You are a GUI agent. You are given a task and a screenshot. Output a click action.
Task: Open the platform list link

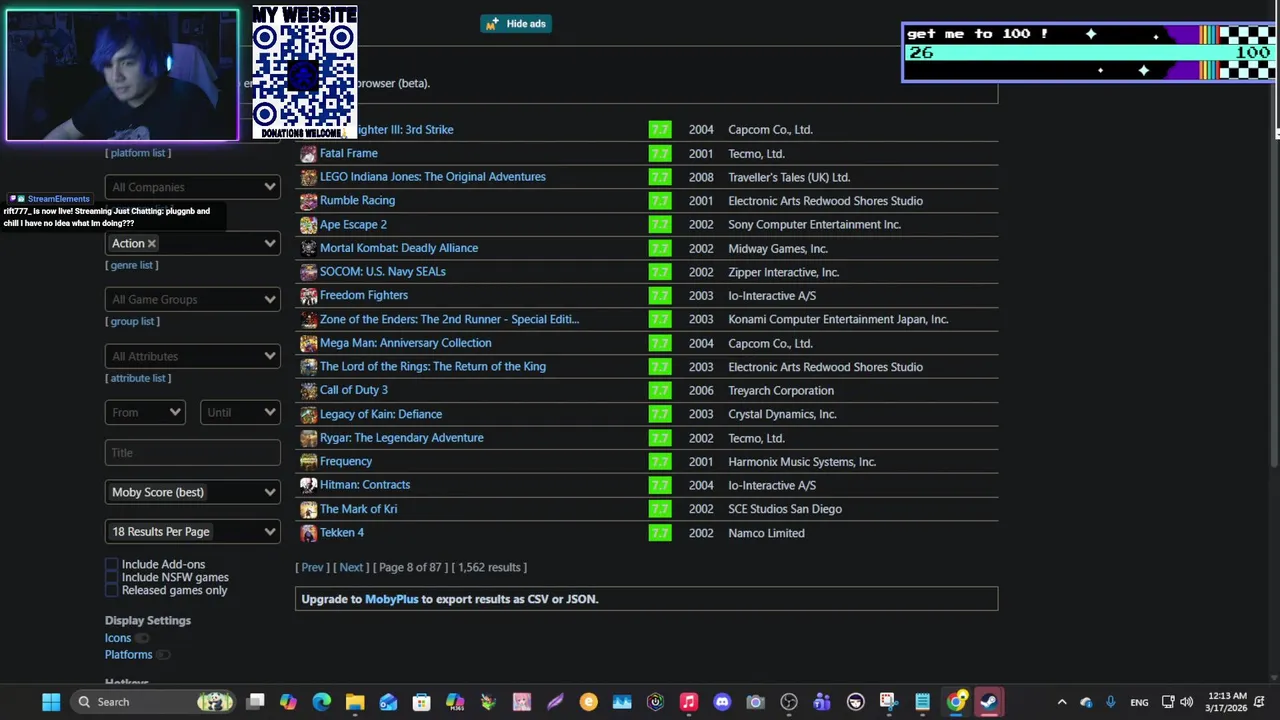click(x=138, y=153)
